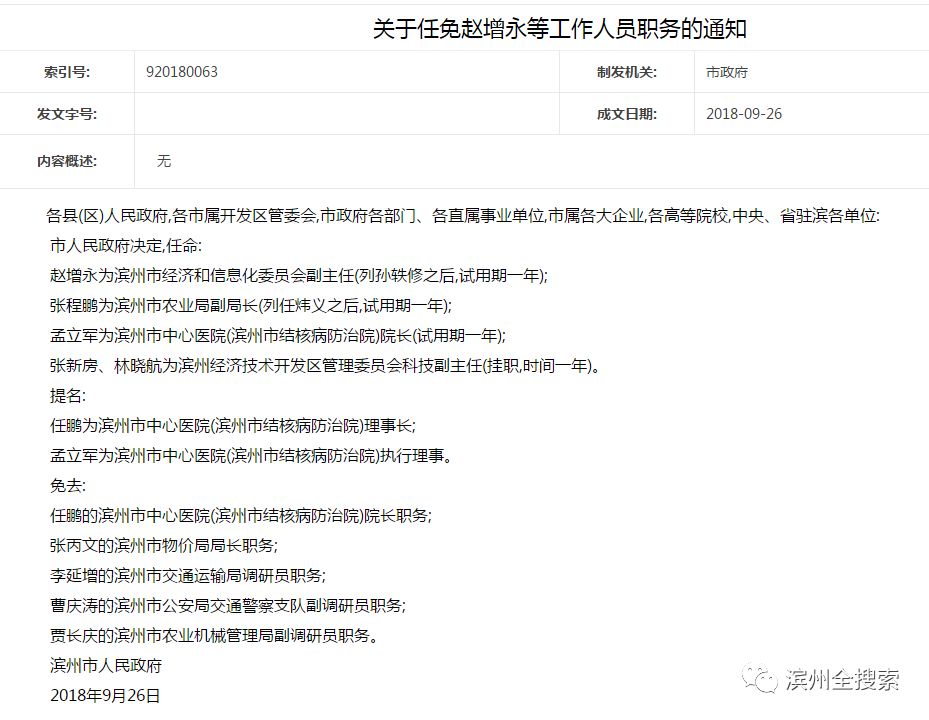This screenshot has height=720, width=929.
Task: Click the WeChat logo watermark icon
Action: tap(760, 679)
